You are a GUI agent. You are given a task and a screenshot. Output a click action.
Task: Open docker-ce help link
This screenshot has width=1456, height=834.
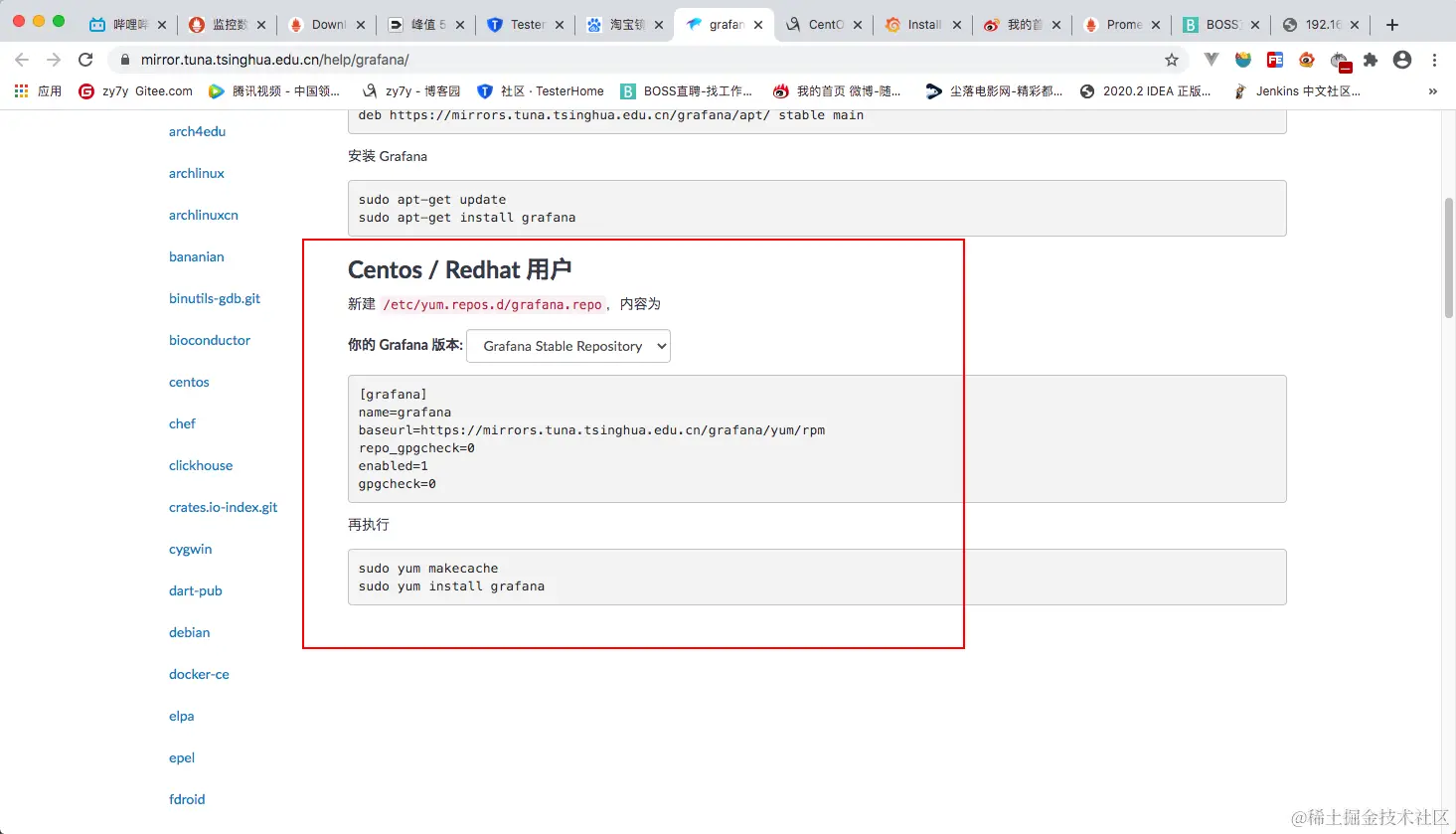(x=199, y=674)
